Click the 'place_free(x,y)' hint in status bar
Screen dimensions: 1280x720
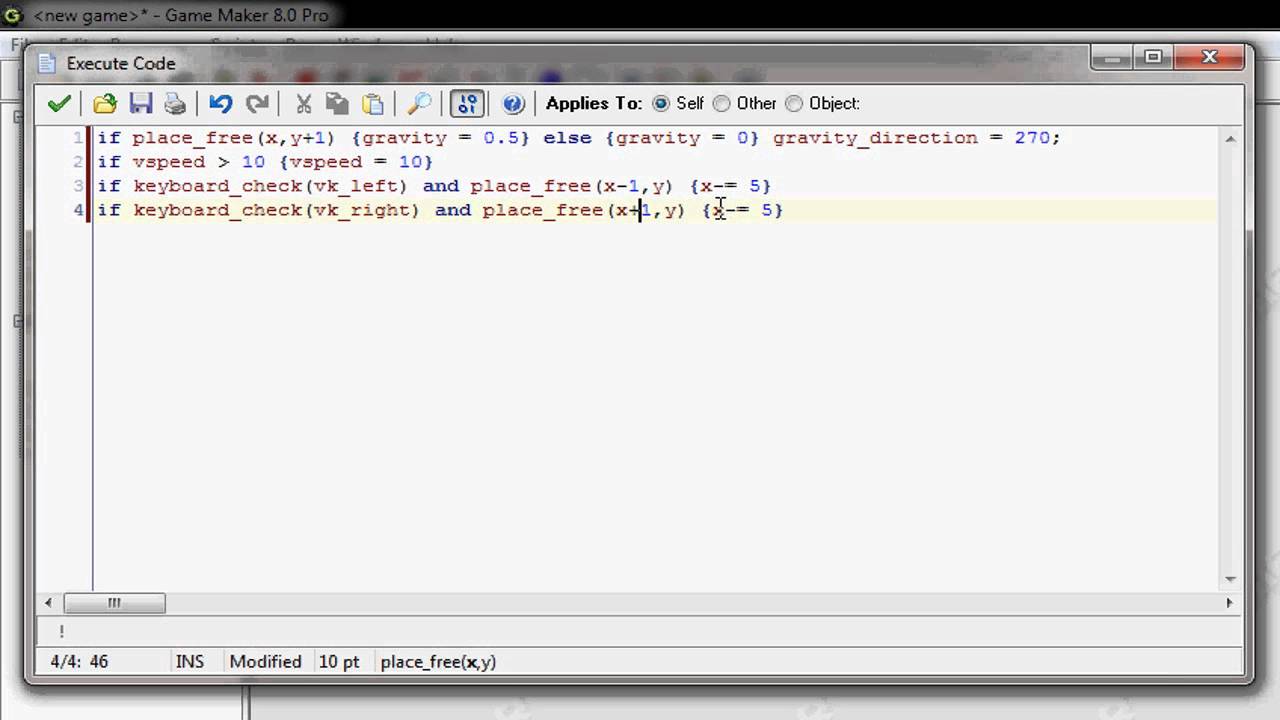point(438,661)
